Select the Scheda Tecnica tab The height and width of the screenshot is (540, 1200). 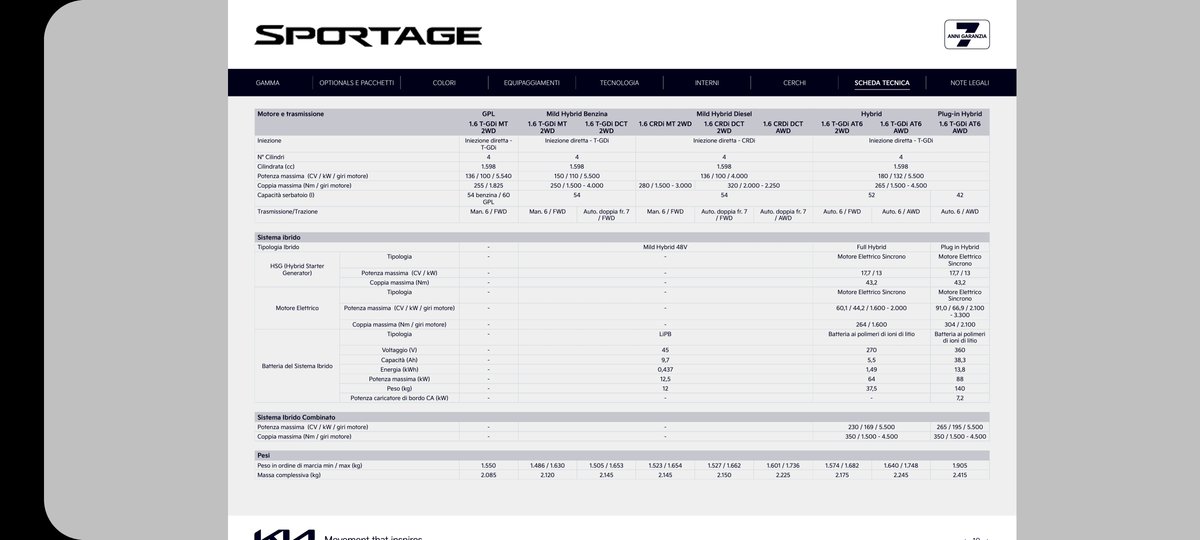pos(882,83)
